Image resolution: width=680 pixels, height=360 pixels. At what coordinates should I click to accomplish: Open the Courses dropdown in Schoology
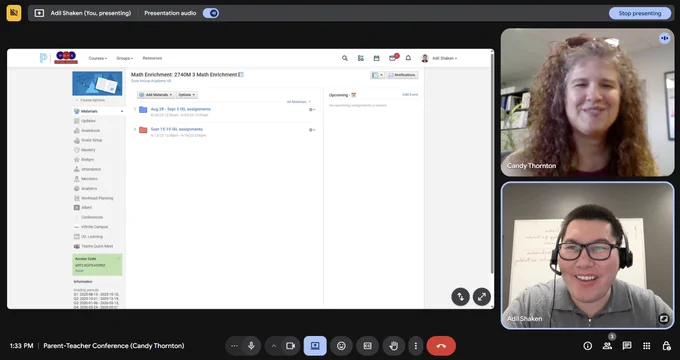pos(98,58)
